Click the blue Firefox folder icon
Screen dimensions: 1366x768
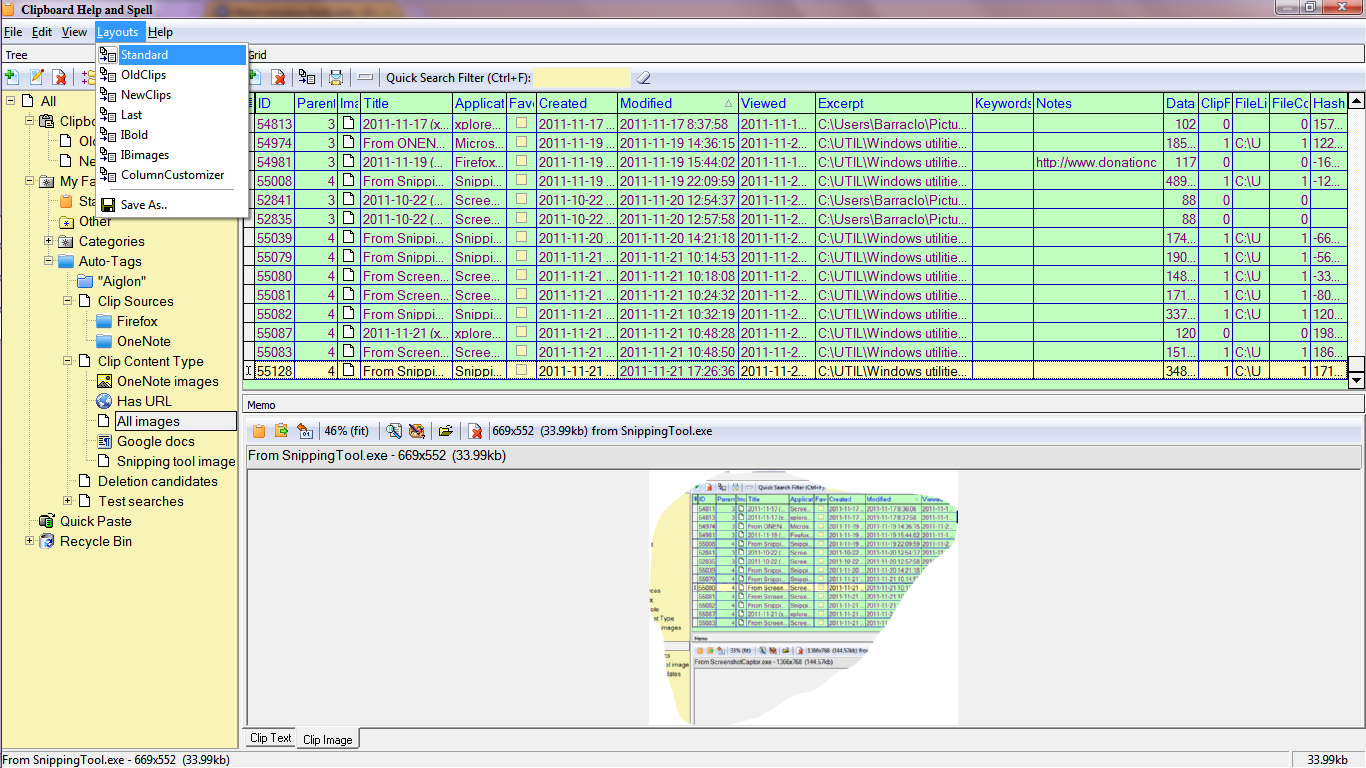104,321
